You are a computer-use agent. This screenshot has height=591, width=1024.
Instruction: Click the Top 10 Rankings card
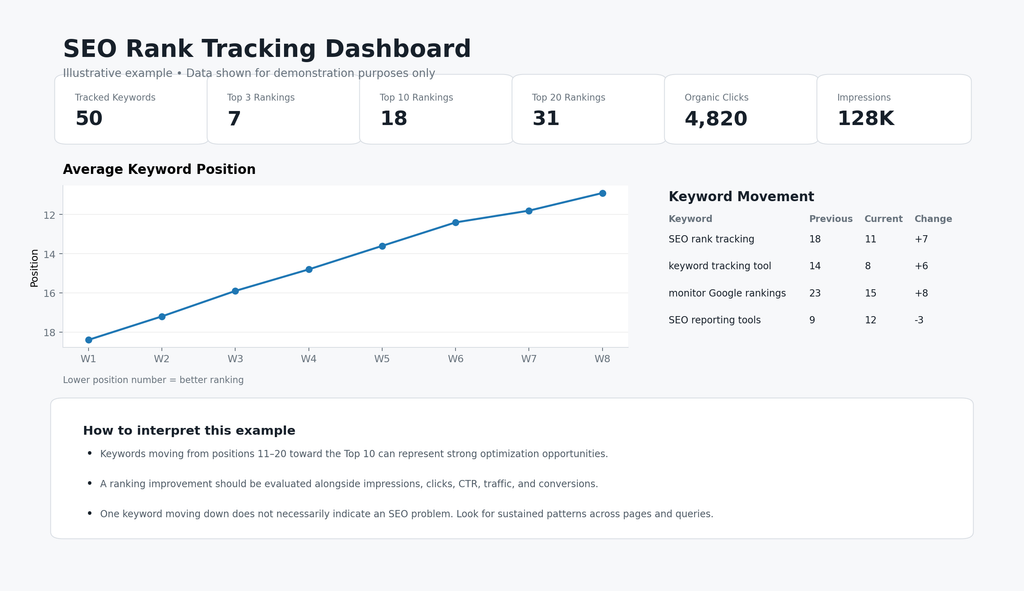click(x=436, y=109)
